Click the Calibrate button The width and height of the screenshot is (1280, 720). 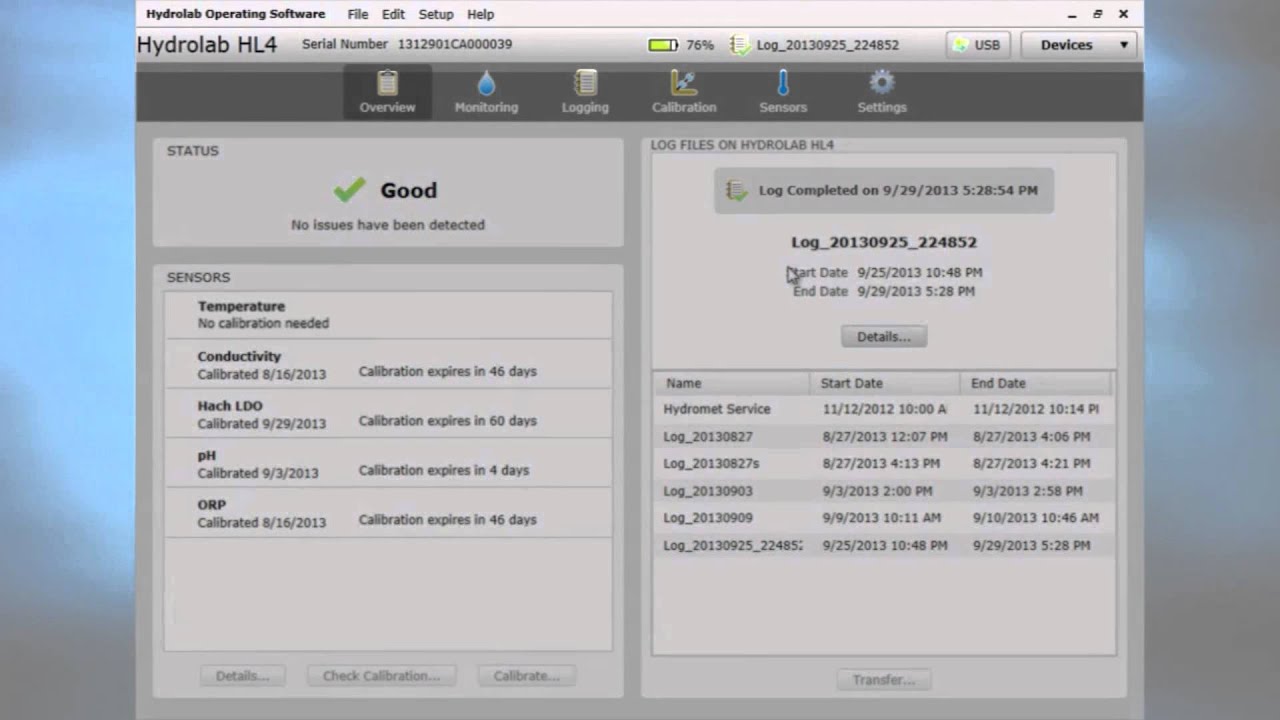pos(526,676)
